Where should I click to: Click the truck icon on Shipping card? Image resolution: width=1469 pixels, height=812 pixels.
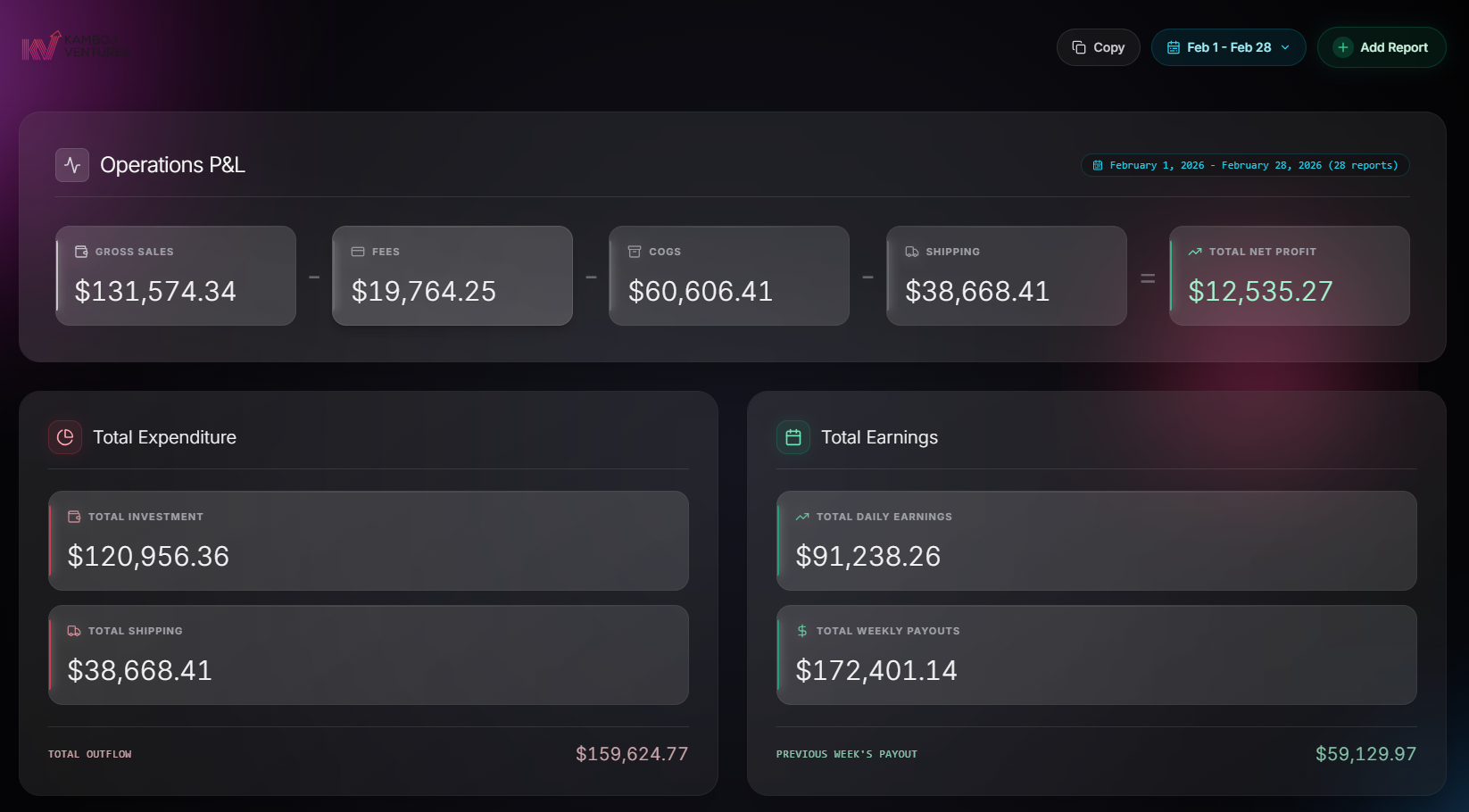tap(912, 252)
